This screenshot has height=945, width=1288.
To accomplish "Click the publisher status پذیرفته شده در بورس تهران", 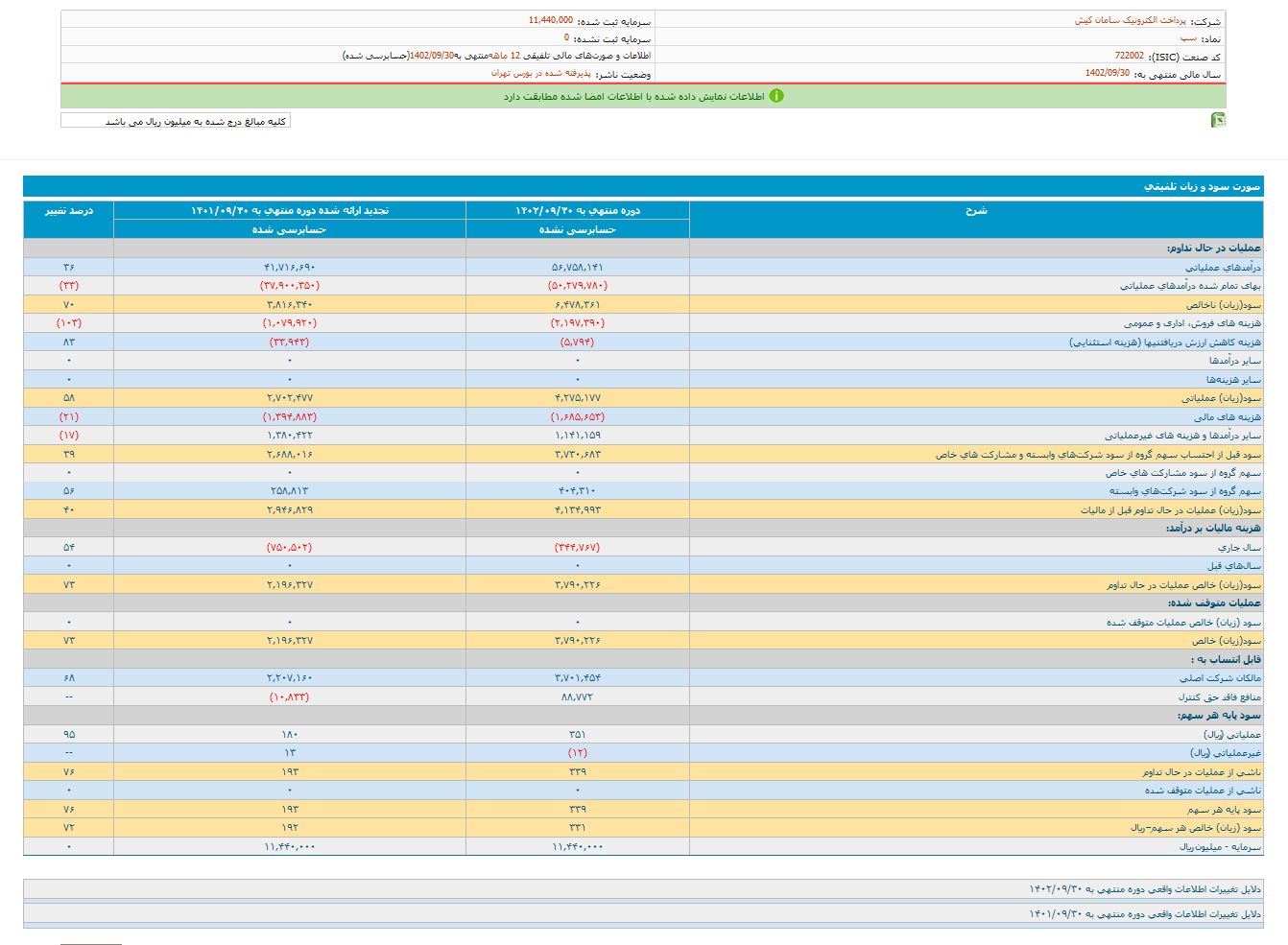I will tap(541, 74).
